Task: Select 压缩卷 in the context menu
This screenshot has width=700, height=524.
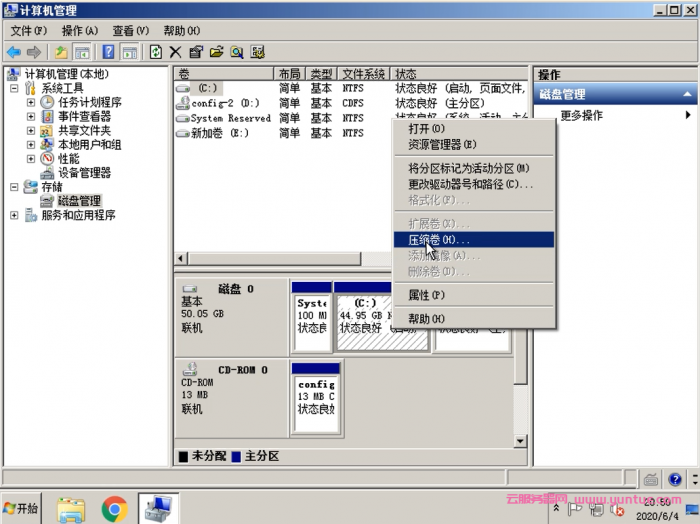Action: tap(438, 240)
